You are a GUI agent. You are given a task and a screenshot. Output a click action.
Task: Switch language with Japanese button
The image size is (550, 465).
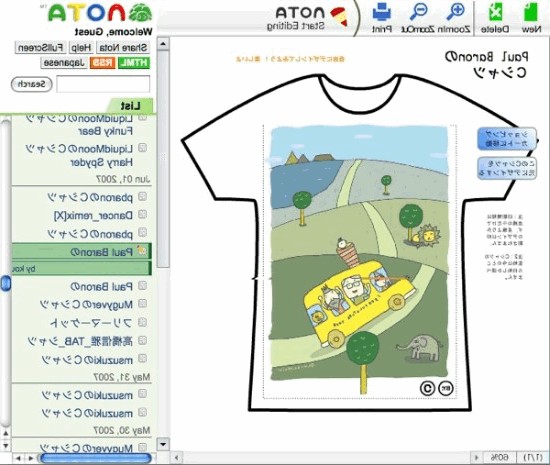pyautogui.click(x=64, y=63)
